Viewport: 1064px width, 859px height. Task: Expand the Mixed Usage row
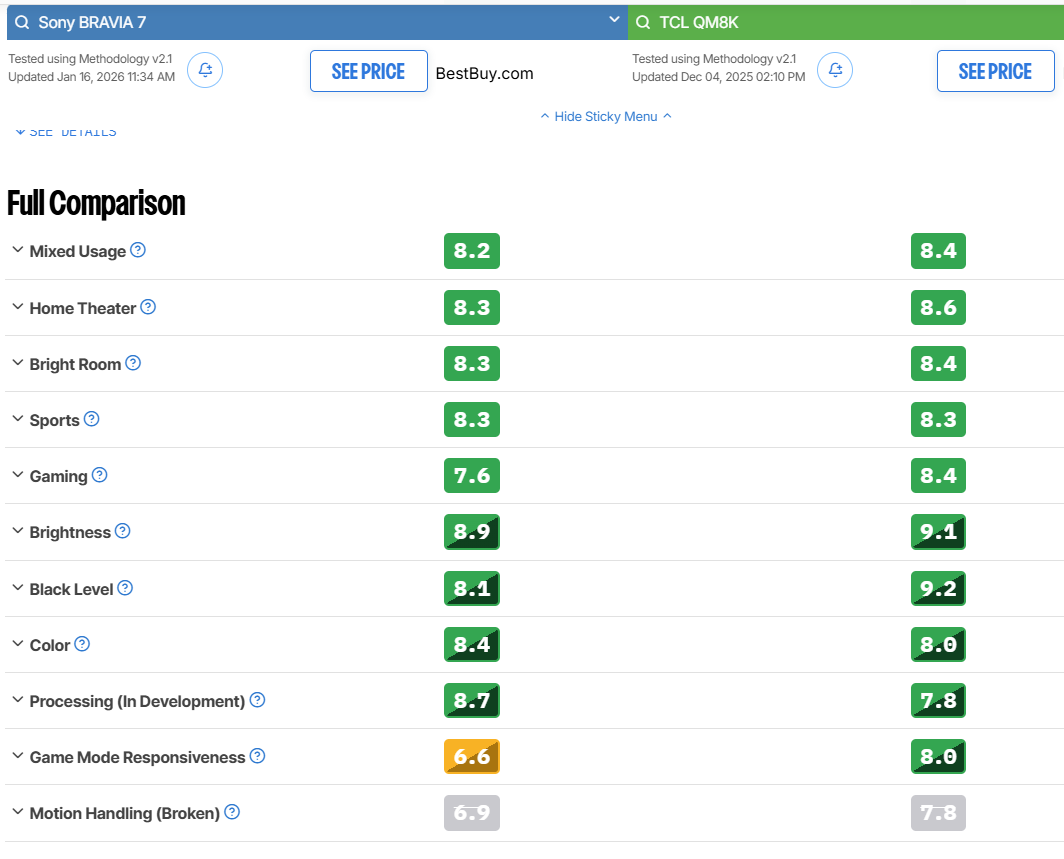pos(17,250)
